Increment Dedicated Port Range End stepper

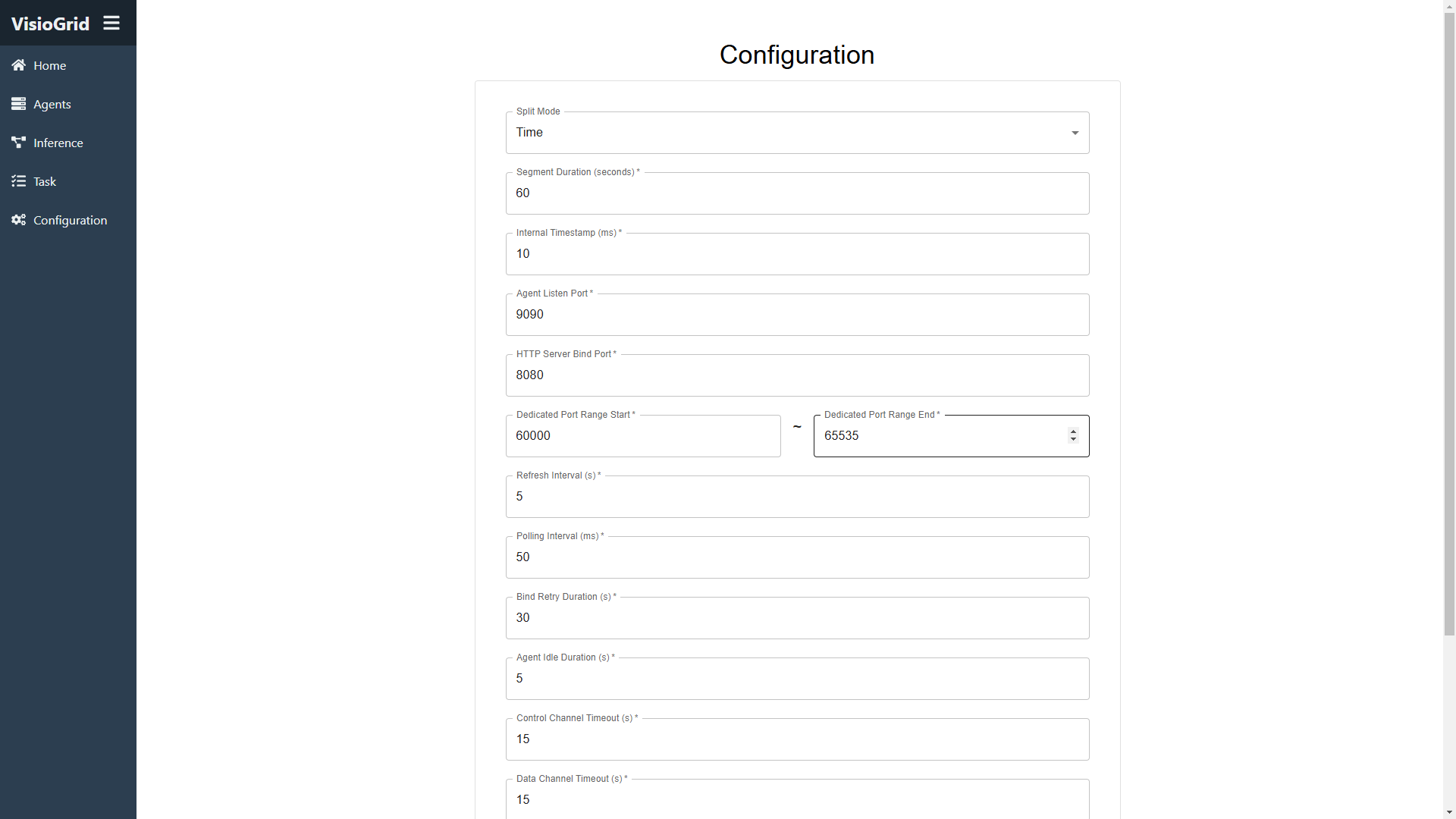pos(1073,431)
